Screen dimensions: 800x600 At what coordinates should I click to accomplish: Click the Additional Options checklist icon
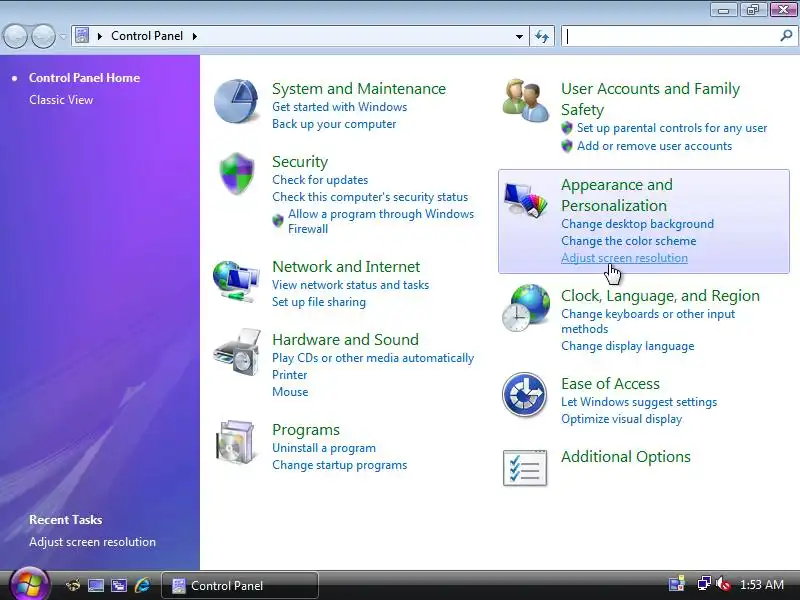[525, 468]
